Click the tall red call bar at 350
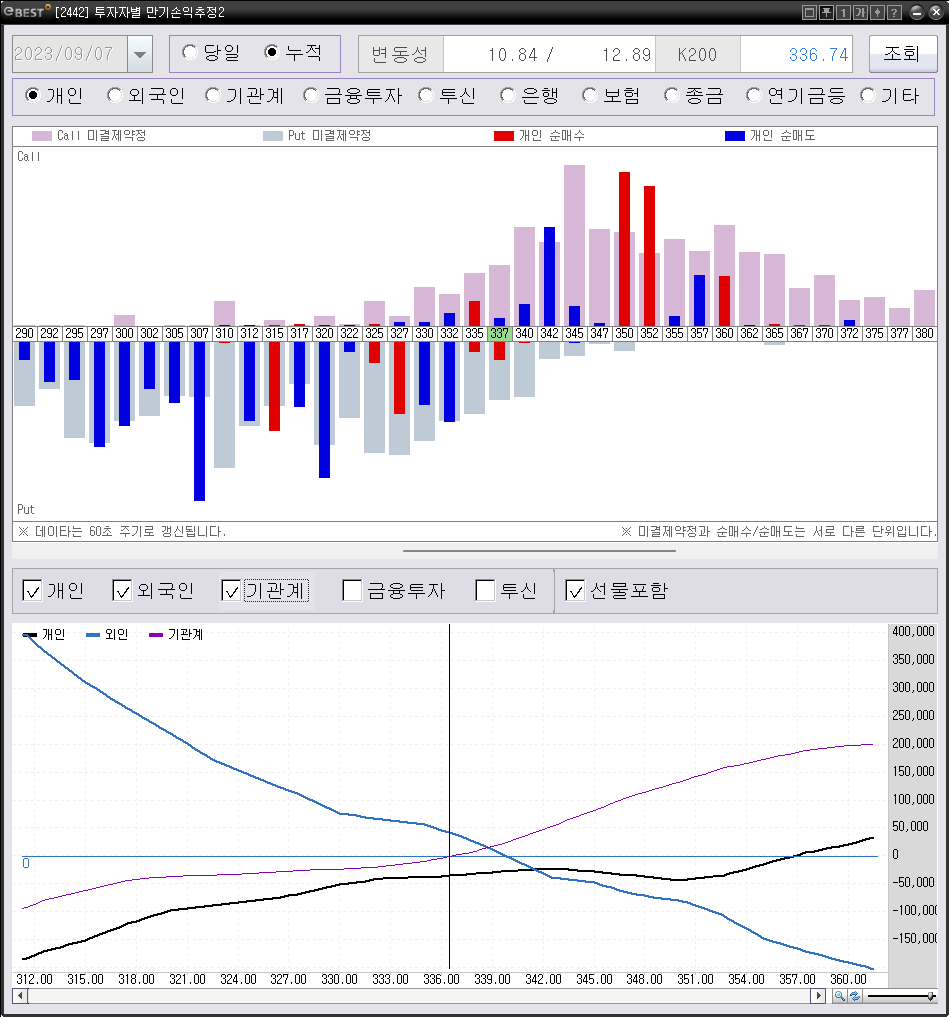 coord(624,248)
